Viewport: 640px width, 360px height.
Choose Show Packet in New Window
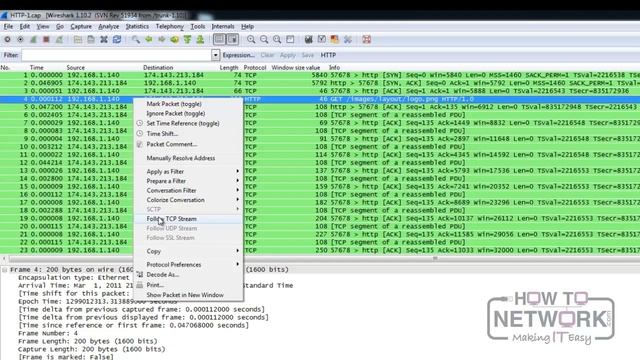click(188, 295)
